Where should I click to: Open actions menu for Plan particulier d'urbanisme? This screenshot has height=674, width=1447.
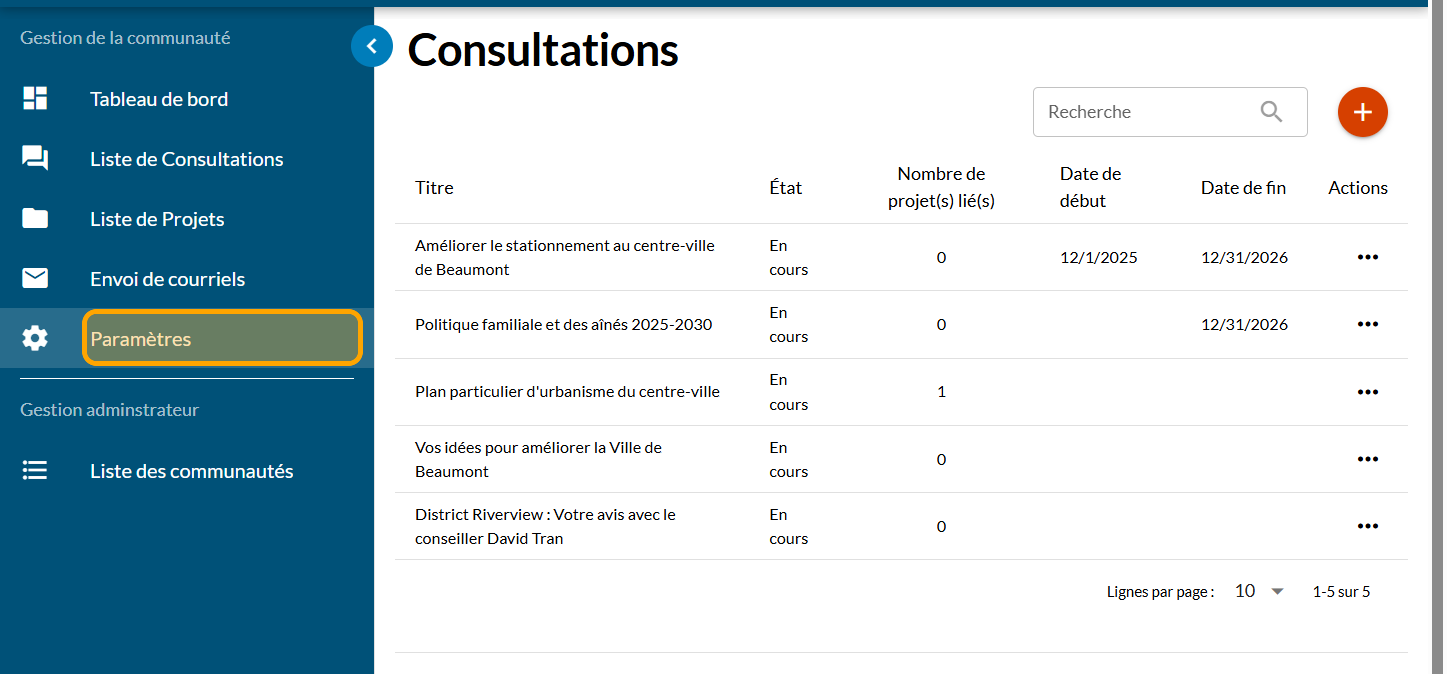click(1367, 392)
